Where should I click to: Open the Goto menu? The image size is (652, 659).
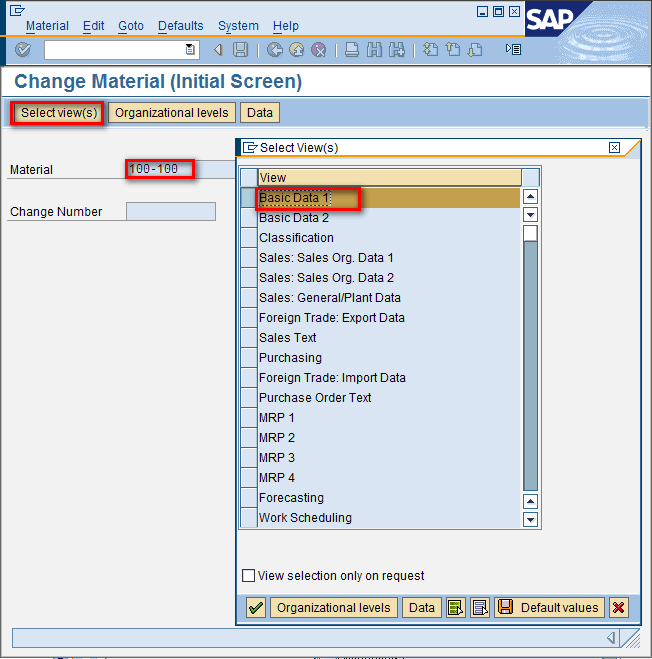pyautogui.click(x=130, y=26)
